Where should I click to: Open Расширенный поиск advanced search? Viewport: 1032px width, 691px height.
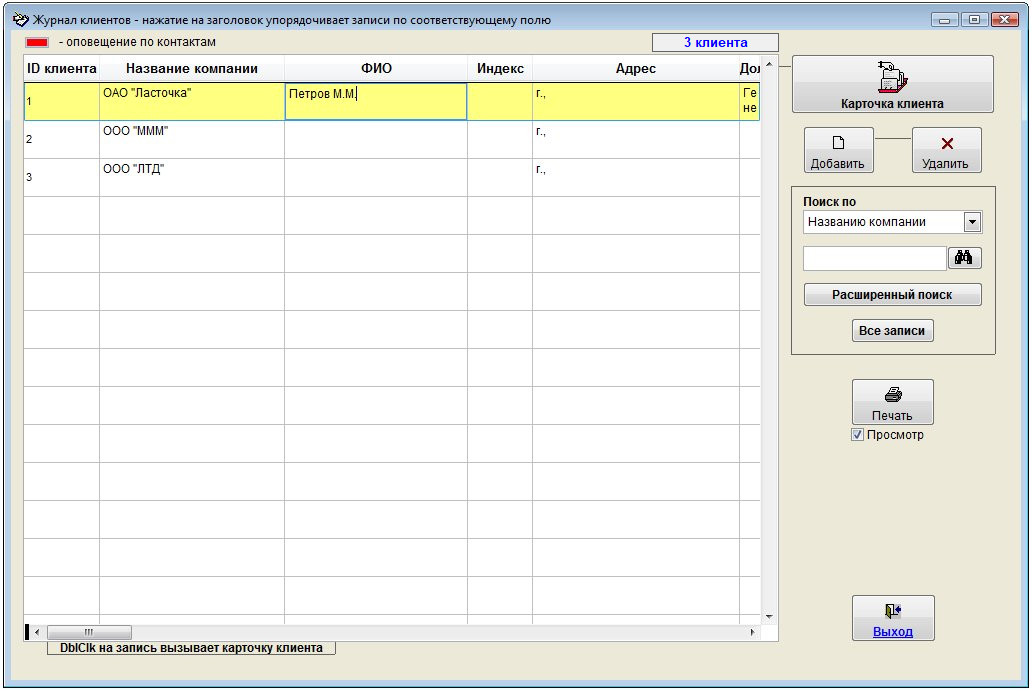point(892,295)
